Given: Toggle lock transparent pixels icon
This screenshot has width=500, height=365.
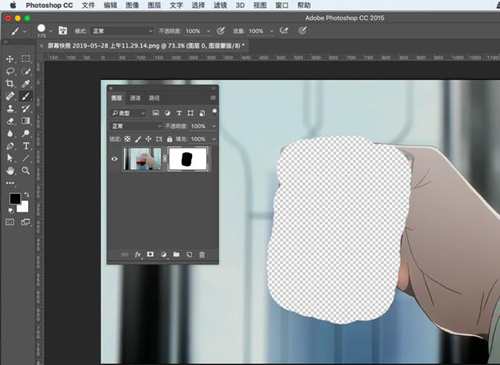Looking at the screenshot, I should 127,139.
